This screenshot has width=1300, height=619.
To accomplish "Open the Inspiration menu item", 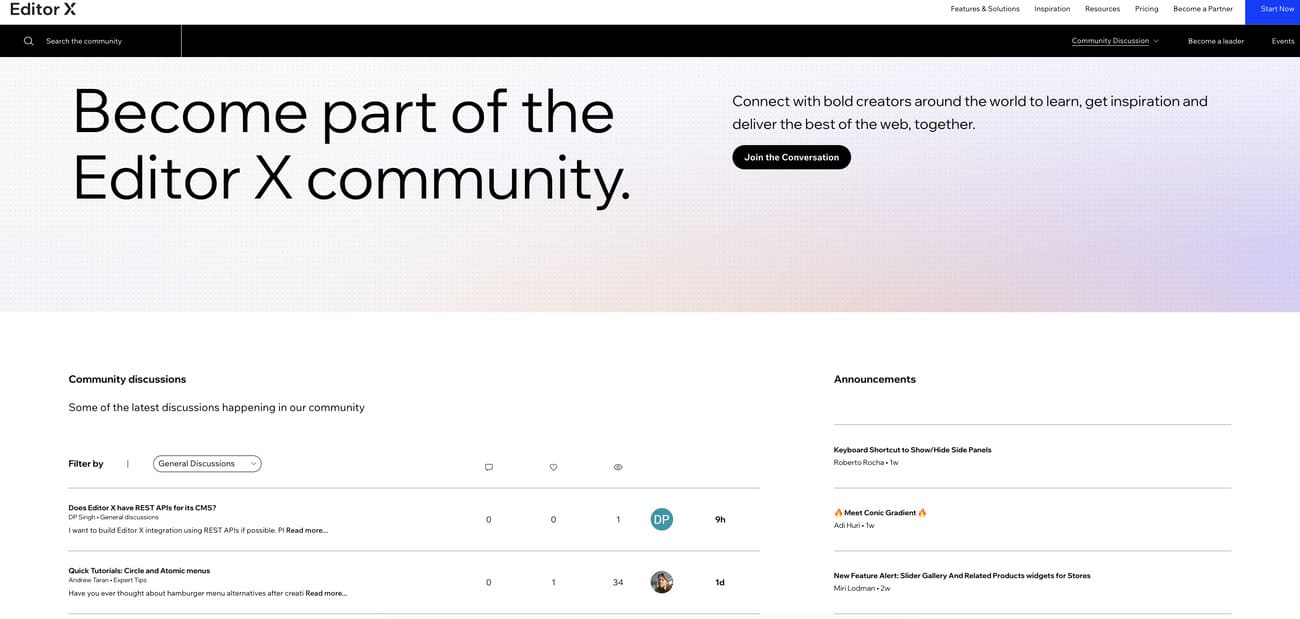I will (x=1052, y=9).
